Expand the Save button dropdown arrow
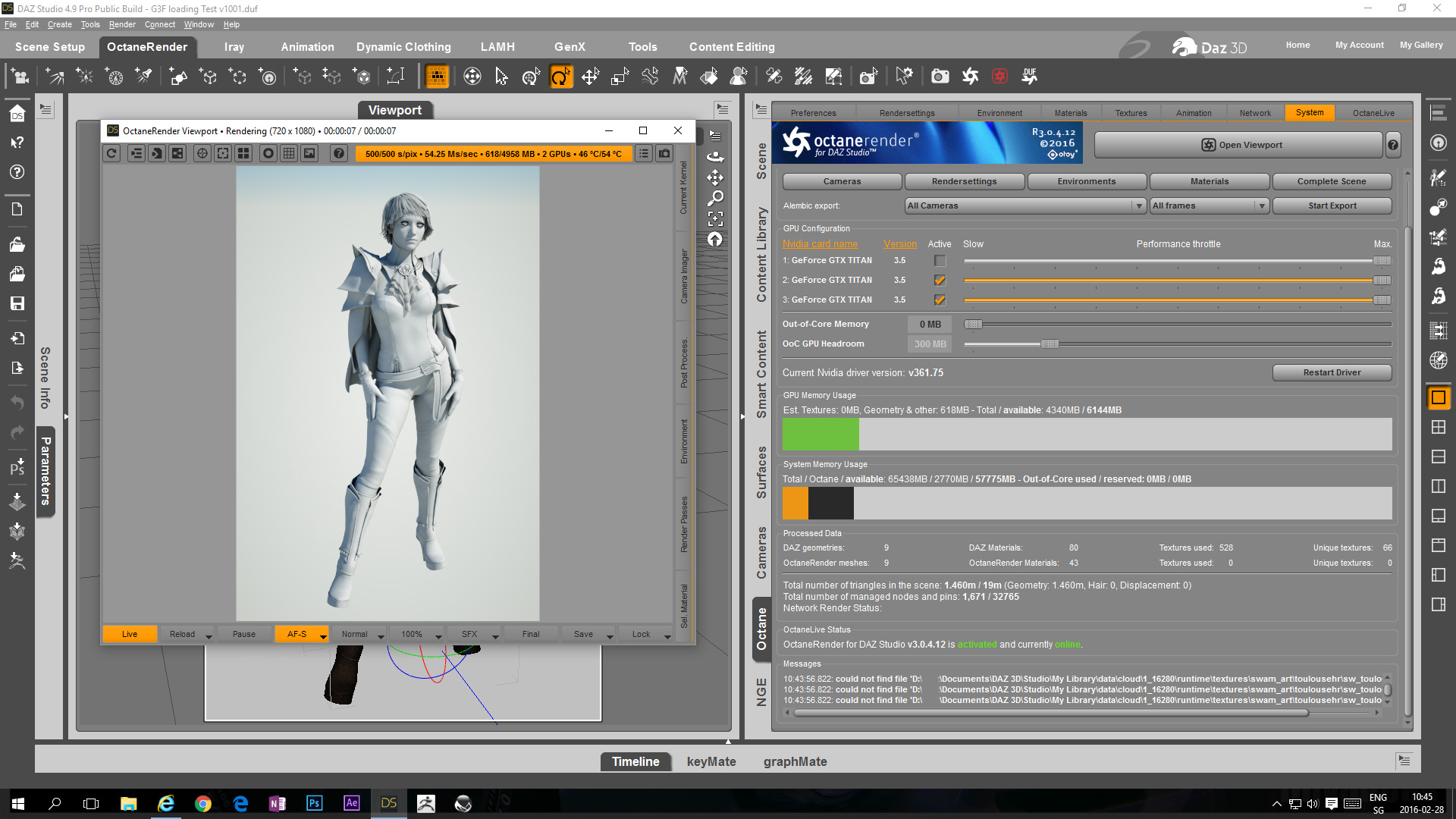Image resolution: width=1456 pixels, height=819 pixels. pyautogui.click(x=610, y=636)
